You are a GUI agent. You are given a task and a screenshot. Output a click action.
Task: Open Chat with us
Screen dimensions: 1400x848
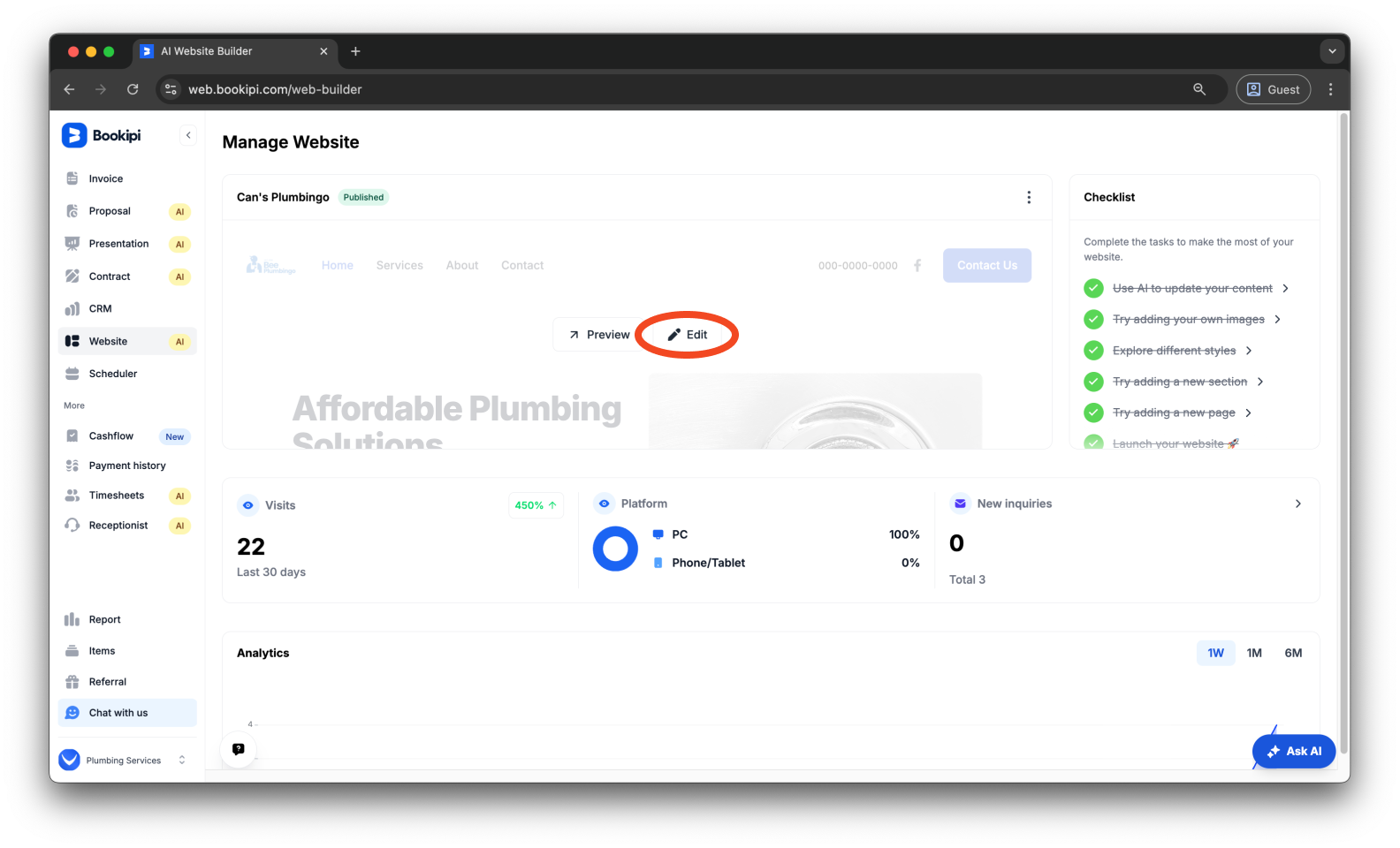click(127, 713)
